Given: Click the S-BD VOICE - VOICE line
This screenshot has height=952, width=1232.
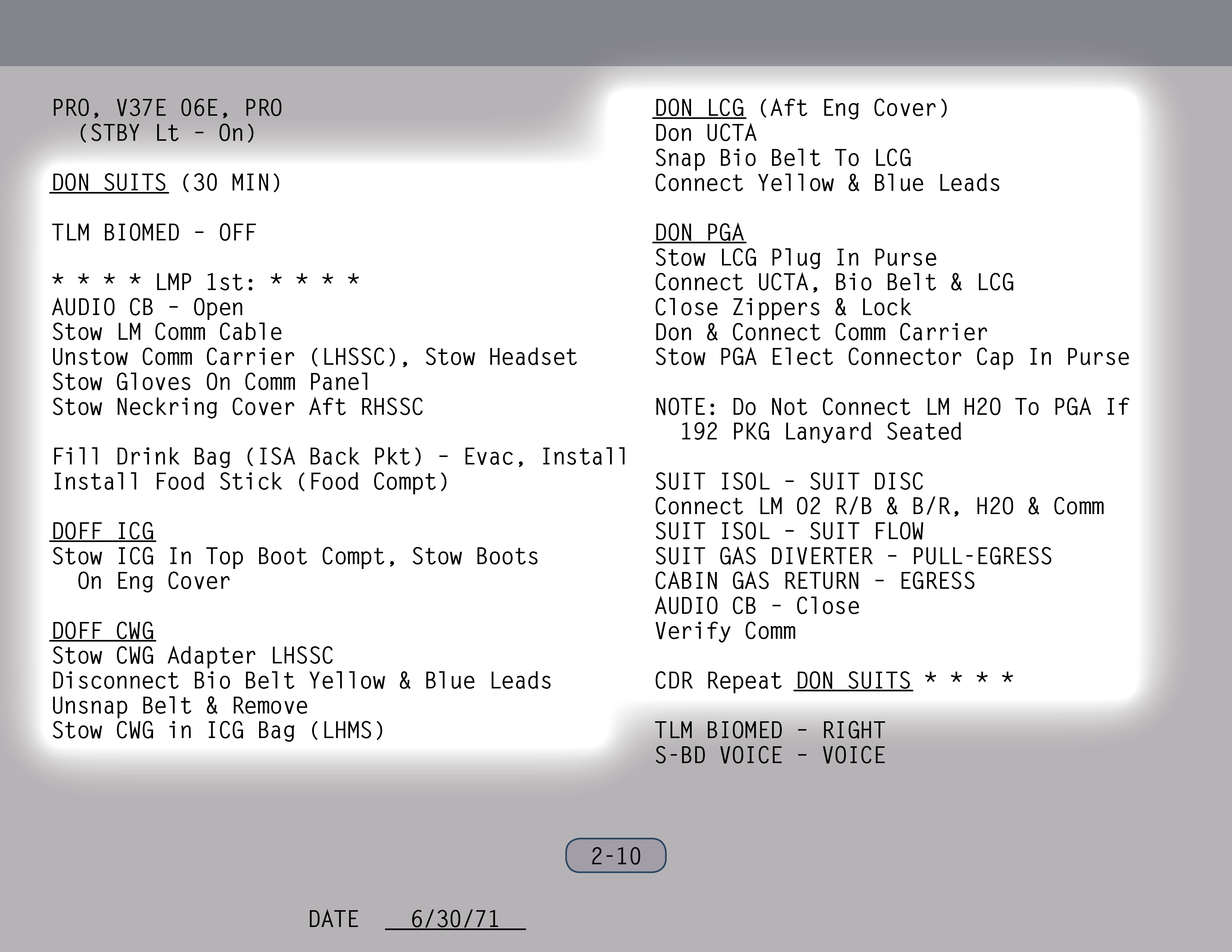Looking at the screenshot, I should coord(769,755).
